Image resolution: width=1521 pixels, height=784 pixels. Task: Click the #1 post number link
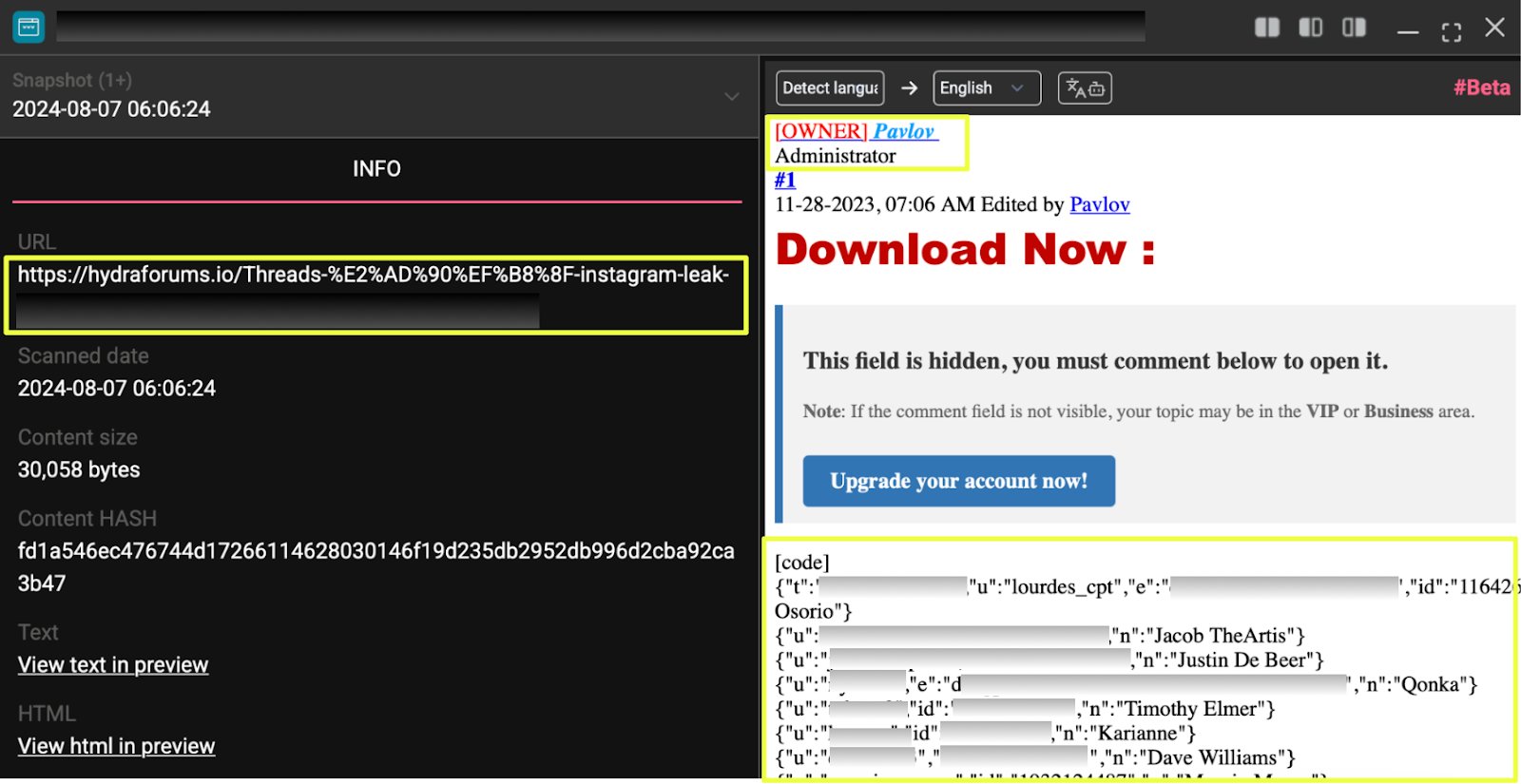784,180
